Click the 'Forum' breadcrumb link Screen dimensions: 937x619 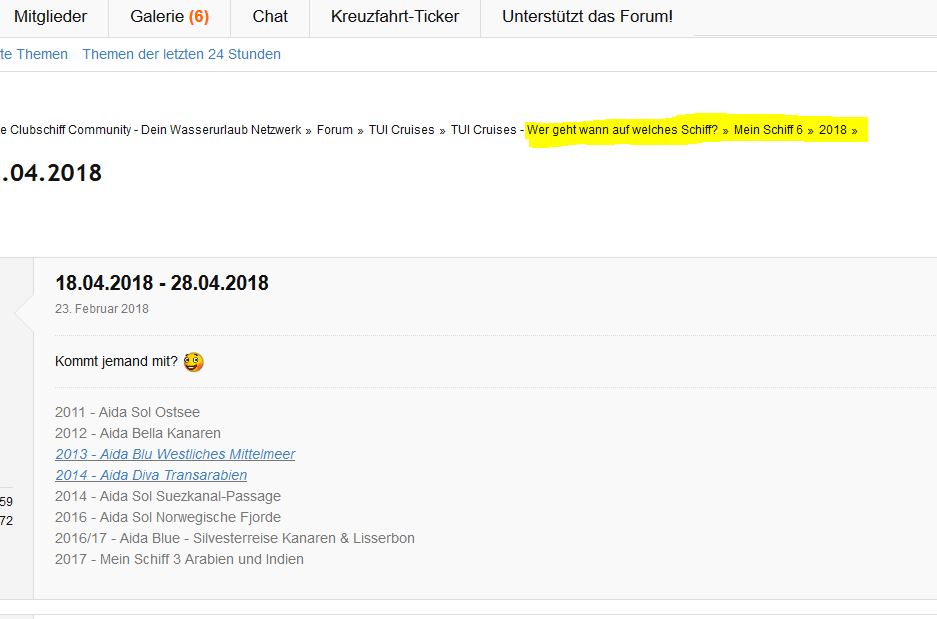click(x=335, y=130)
